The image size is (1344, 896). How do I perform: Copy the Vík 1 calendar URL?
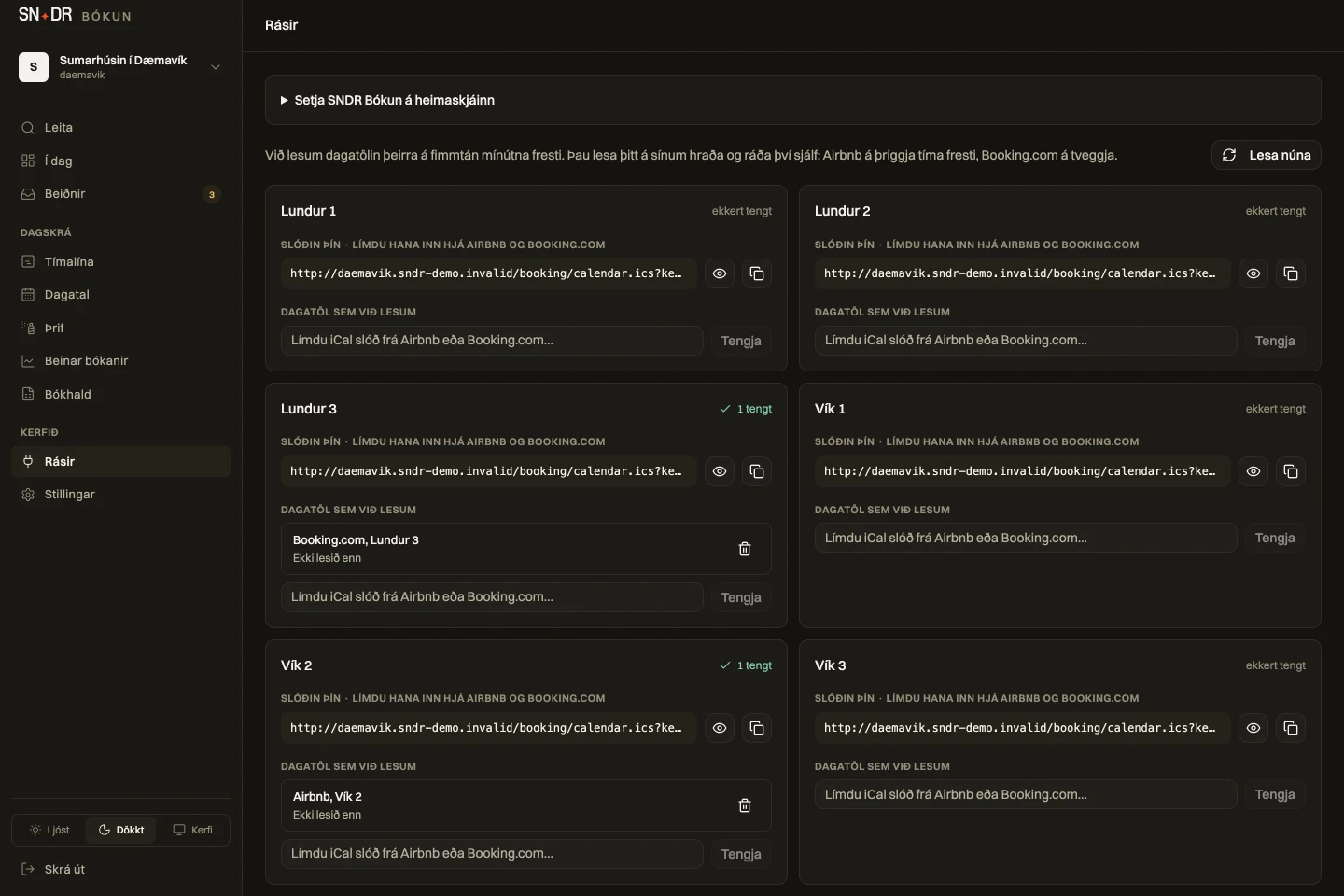pos(1291,471)
